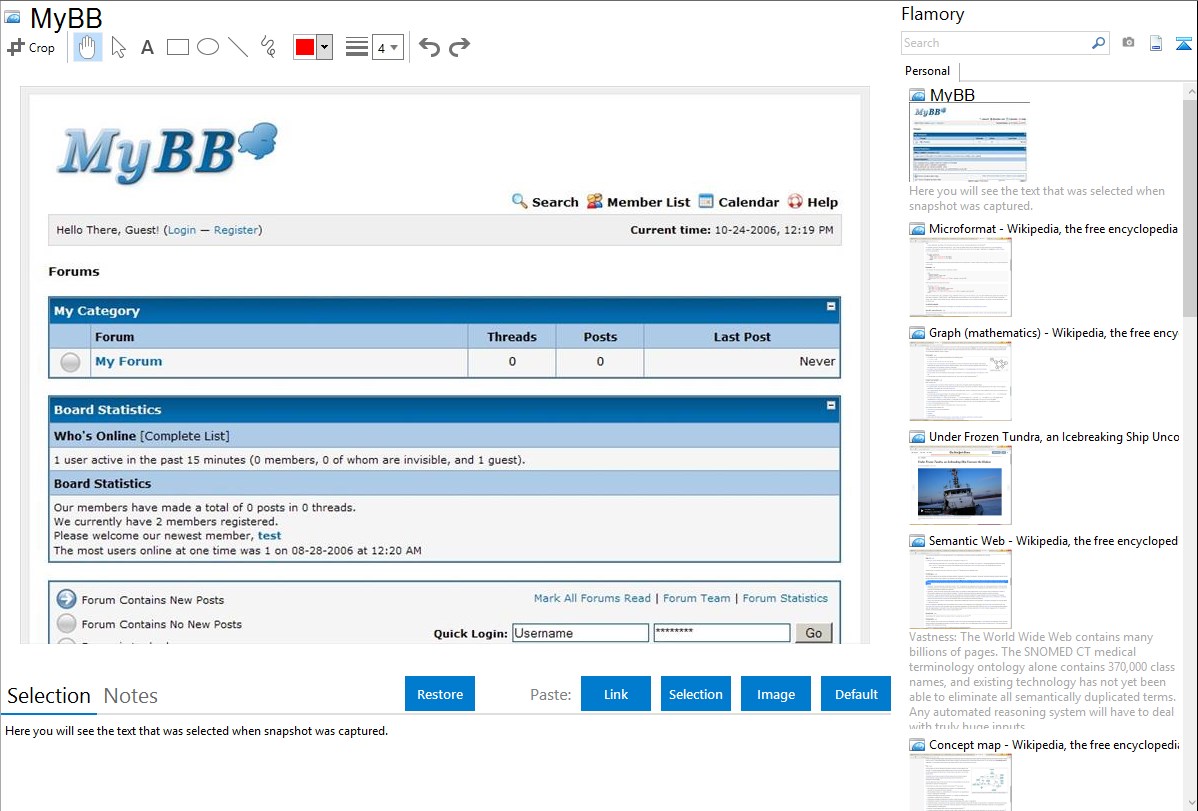
Task: Switch to the Notes tab
Action: (130, 696)
